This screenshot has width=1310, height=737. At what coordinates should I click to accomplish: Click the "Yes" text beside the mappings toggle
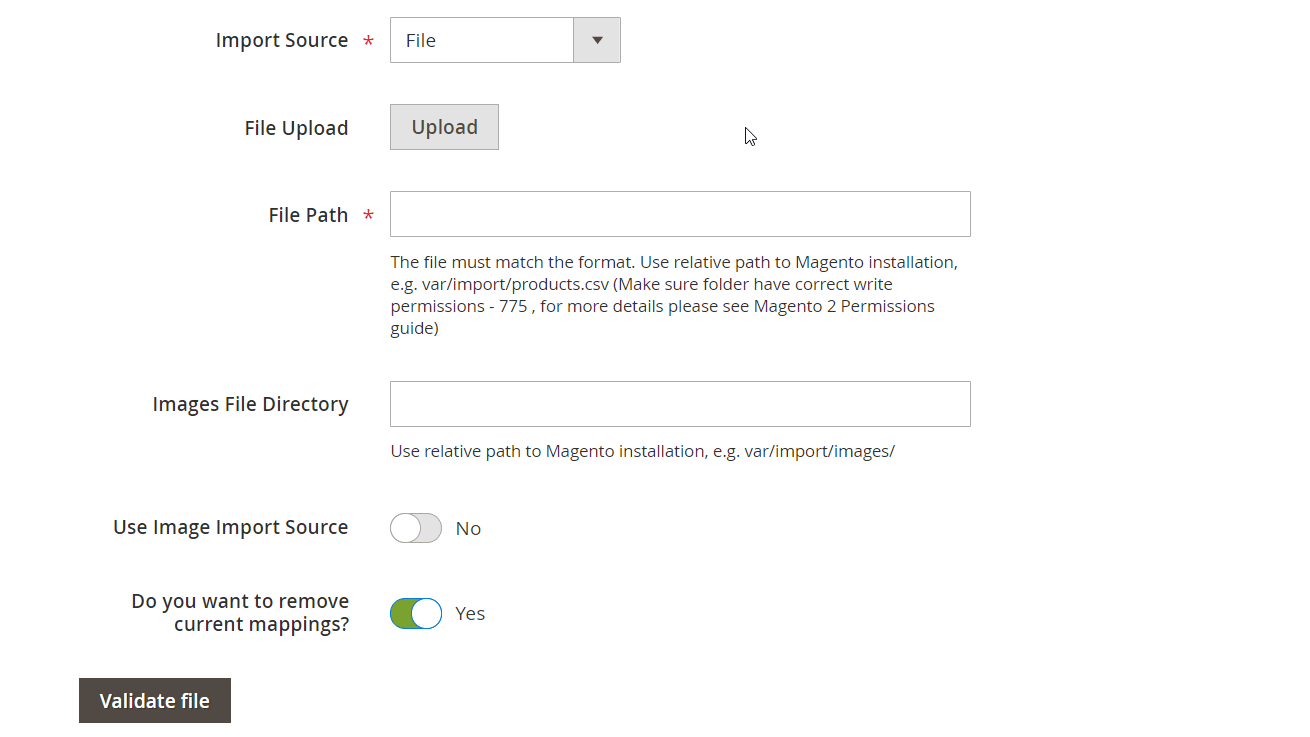click(x=470, y=613)
